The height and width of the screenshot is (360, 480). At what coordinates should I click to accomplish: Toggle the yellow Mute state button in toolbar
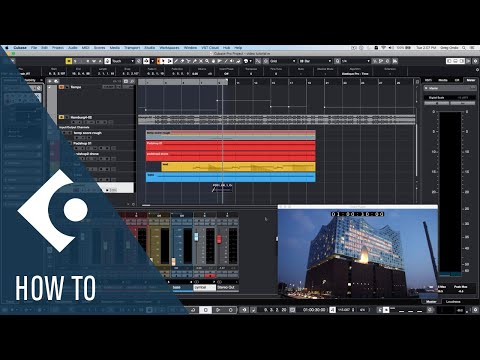tap(69, 61)
